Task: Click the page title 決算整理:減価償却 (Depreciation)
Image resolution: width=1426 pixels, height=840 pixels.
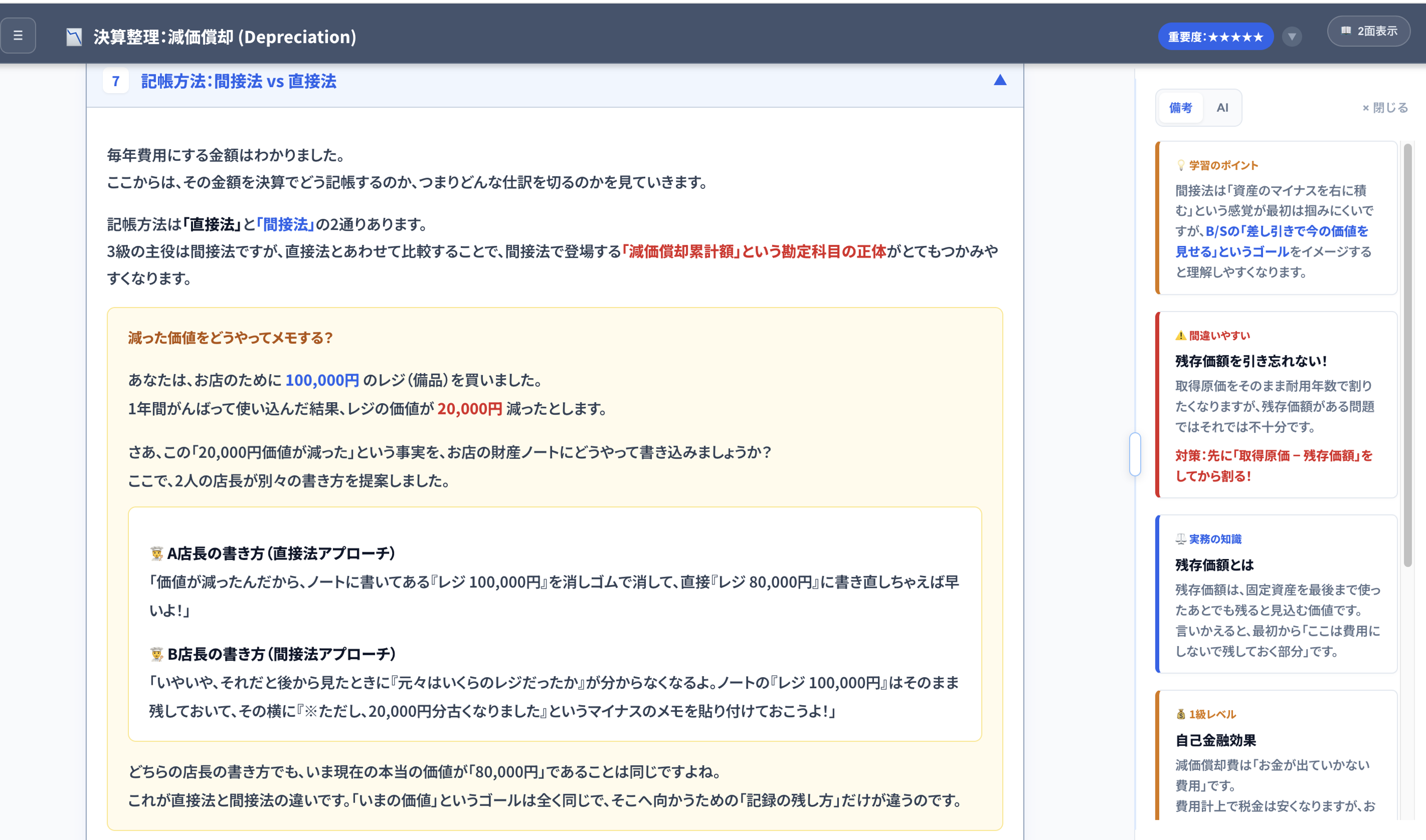Action: point(225,37)
